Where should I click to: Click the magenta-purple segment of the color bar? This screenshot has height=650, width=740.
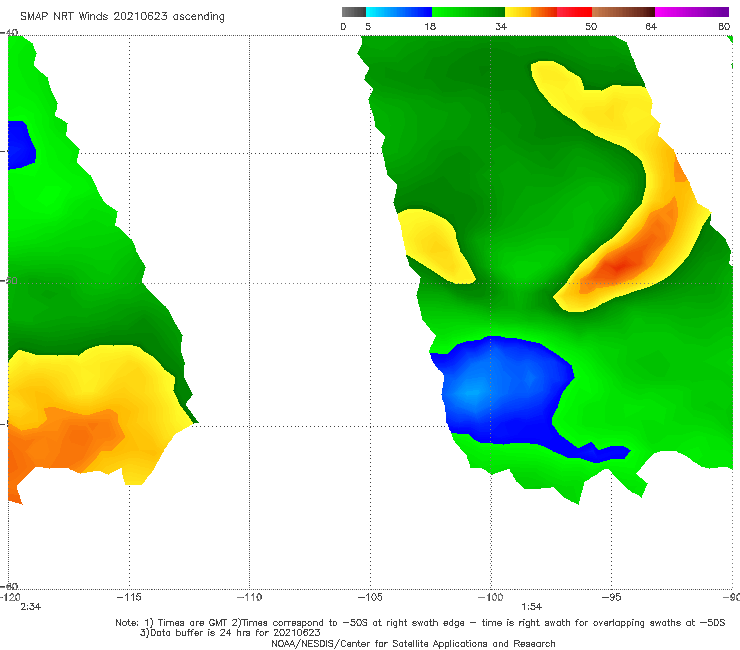click(692, 12)
